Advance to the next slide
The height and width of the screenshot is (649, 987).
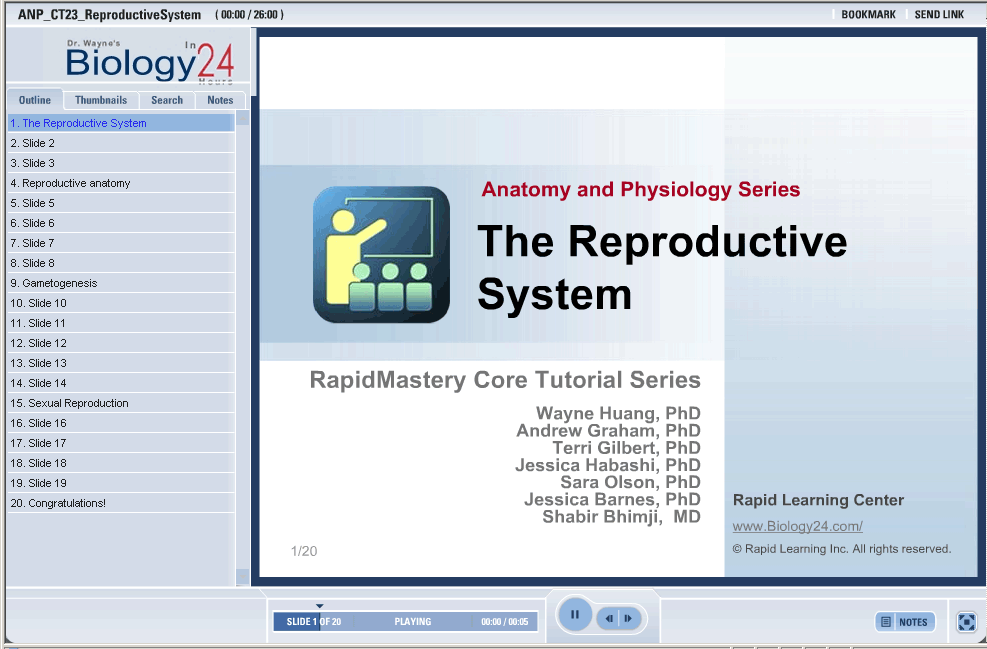tap(628, 619)
